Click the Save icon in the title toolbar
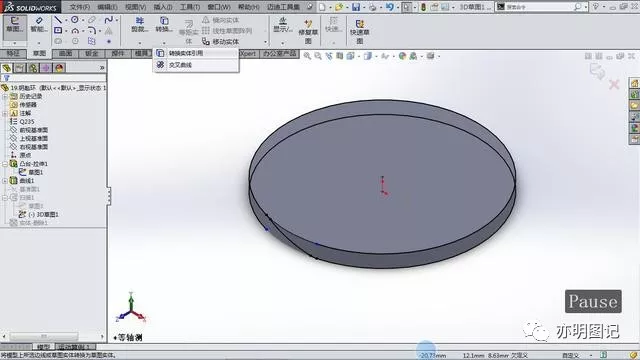 356,7
